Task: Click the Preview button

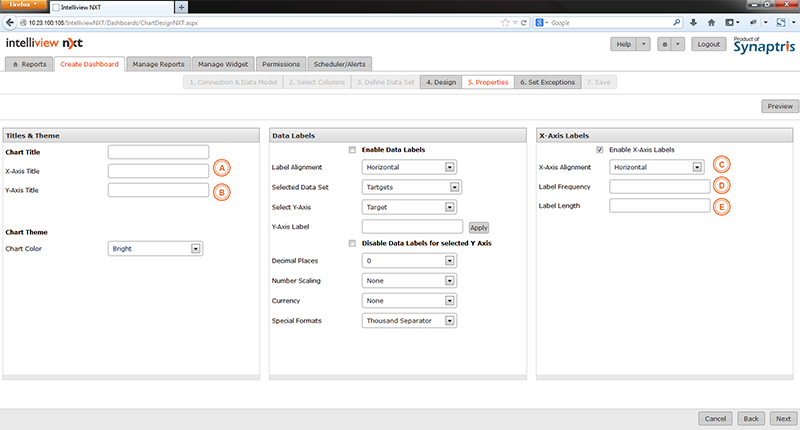Action: tap(779, 106)
